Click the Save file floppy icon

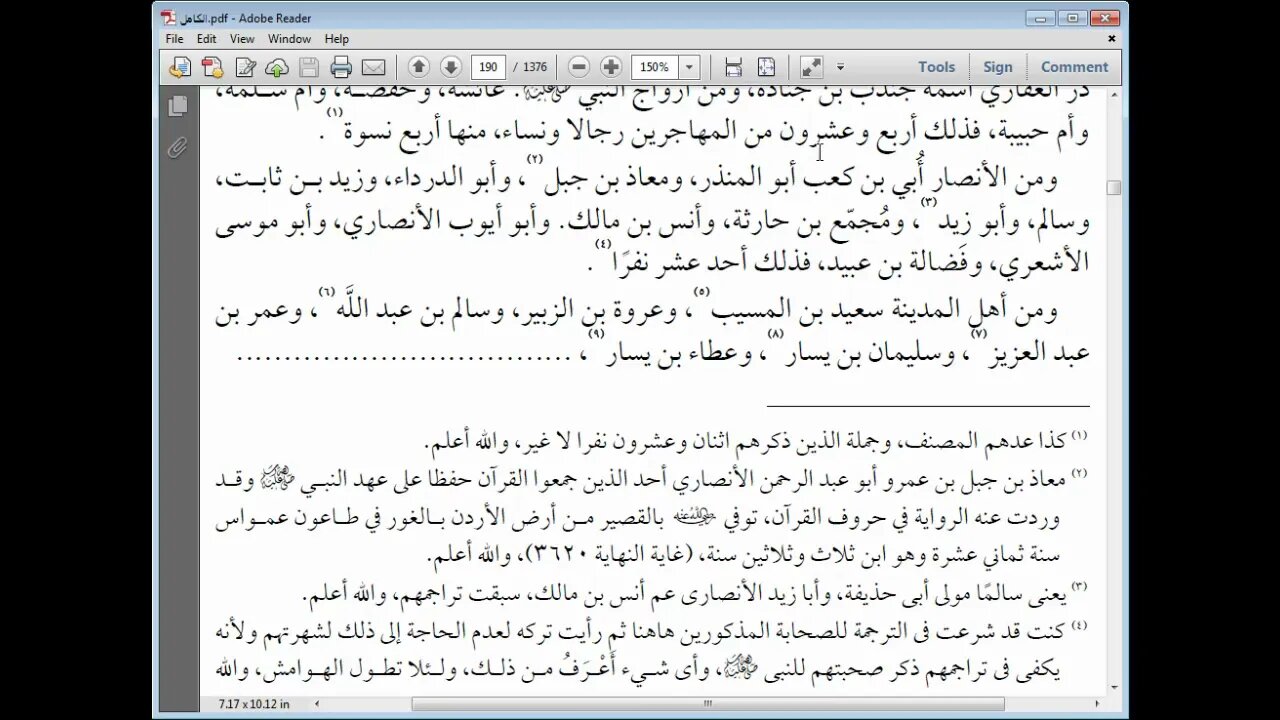[309, 67]
